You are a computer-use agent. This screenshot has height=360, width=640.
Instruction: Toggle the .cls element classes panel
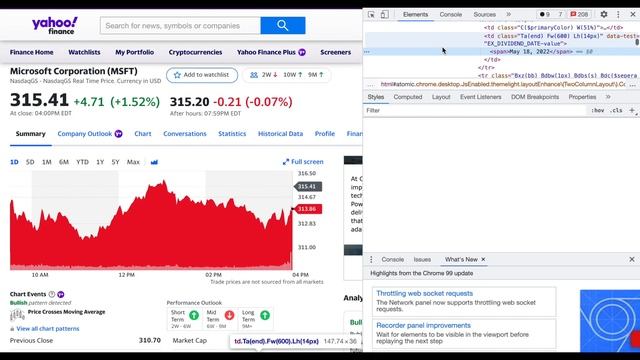coord(617,110)
